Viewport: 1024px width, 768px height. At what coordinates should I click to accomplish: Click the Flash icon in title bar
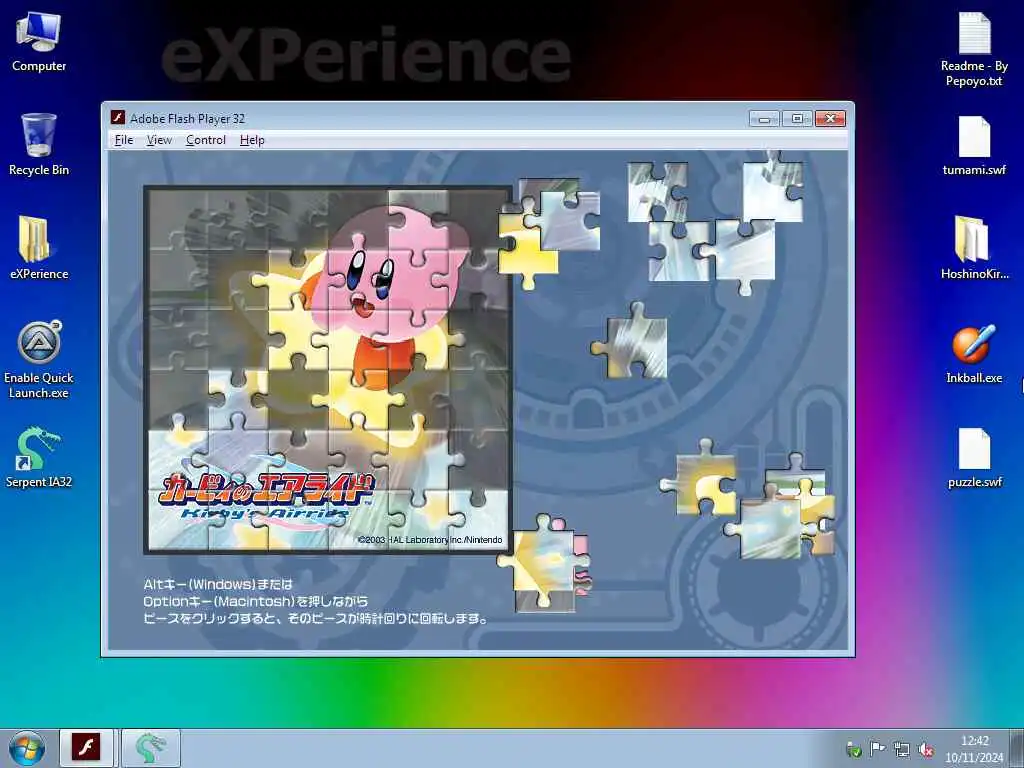[x=118, y=118]
